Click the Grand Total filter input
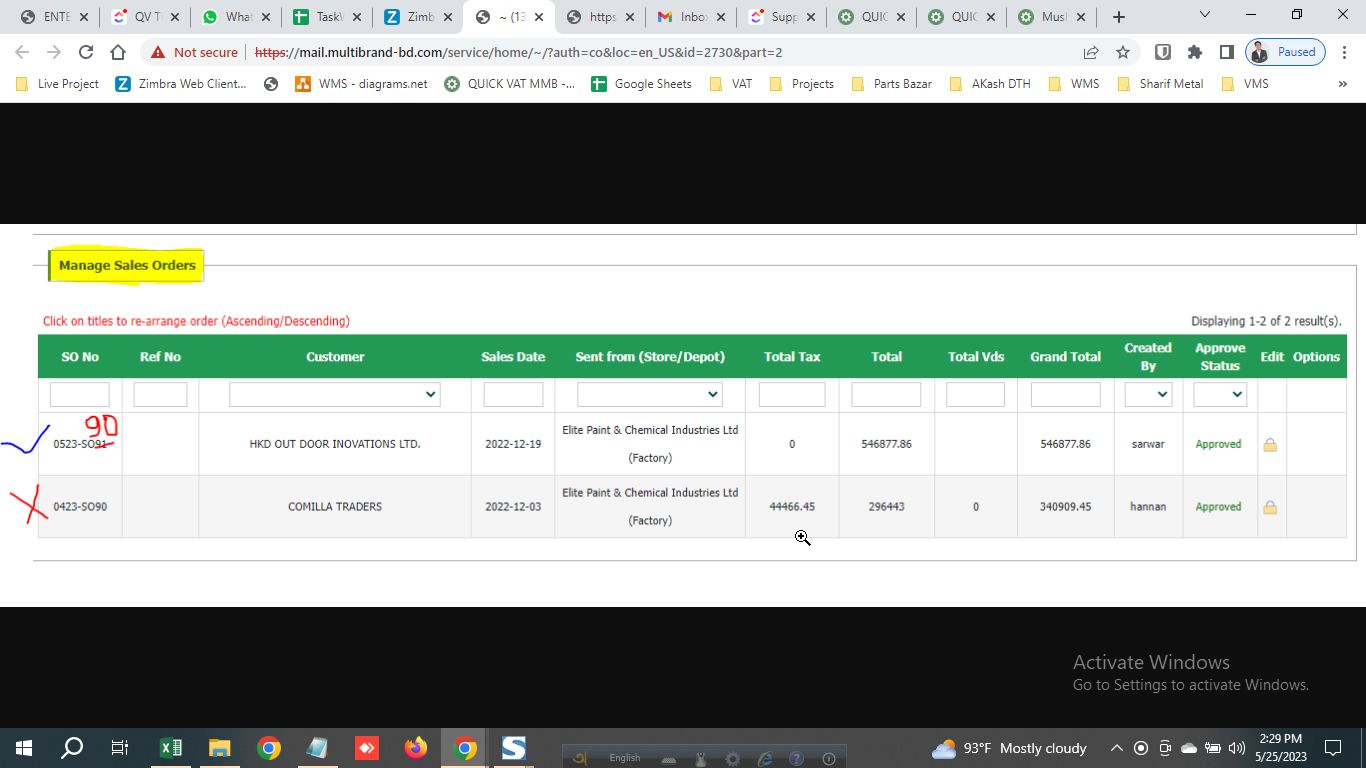 1066,394
